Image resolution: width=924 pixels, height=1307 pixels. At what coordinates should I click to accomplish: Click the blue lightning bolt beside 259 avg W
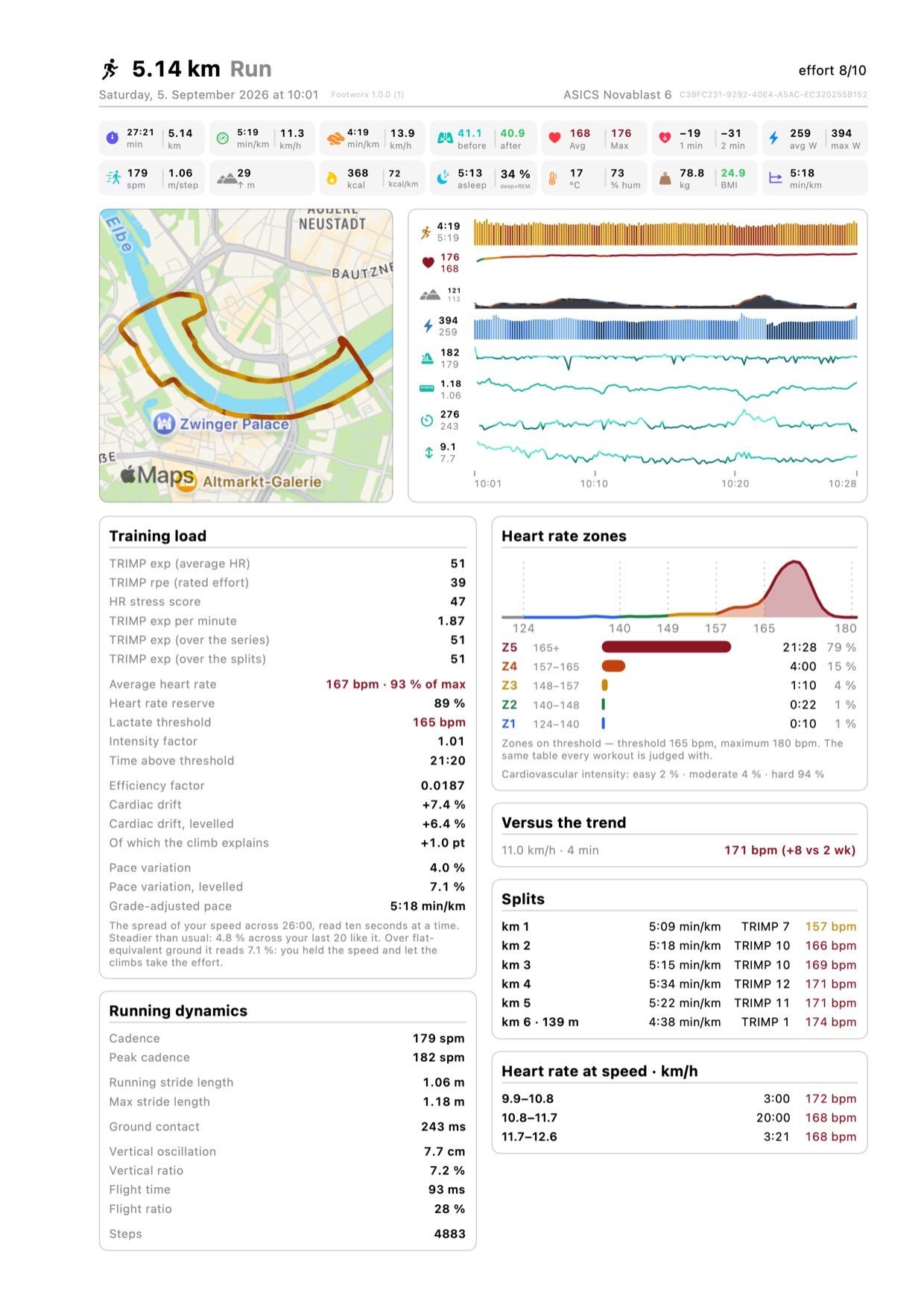point(774,138)
